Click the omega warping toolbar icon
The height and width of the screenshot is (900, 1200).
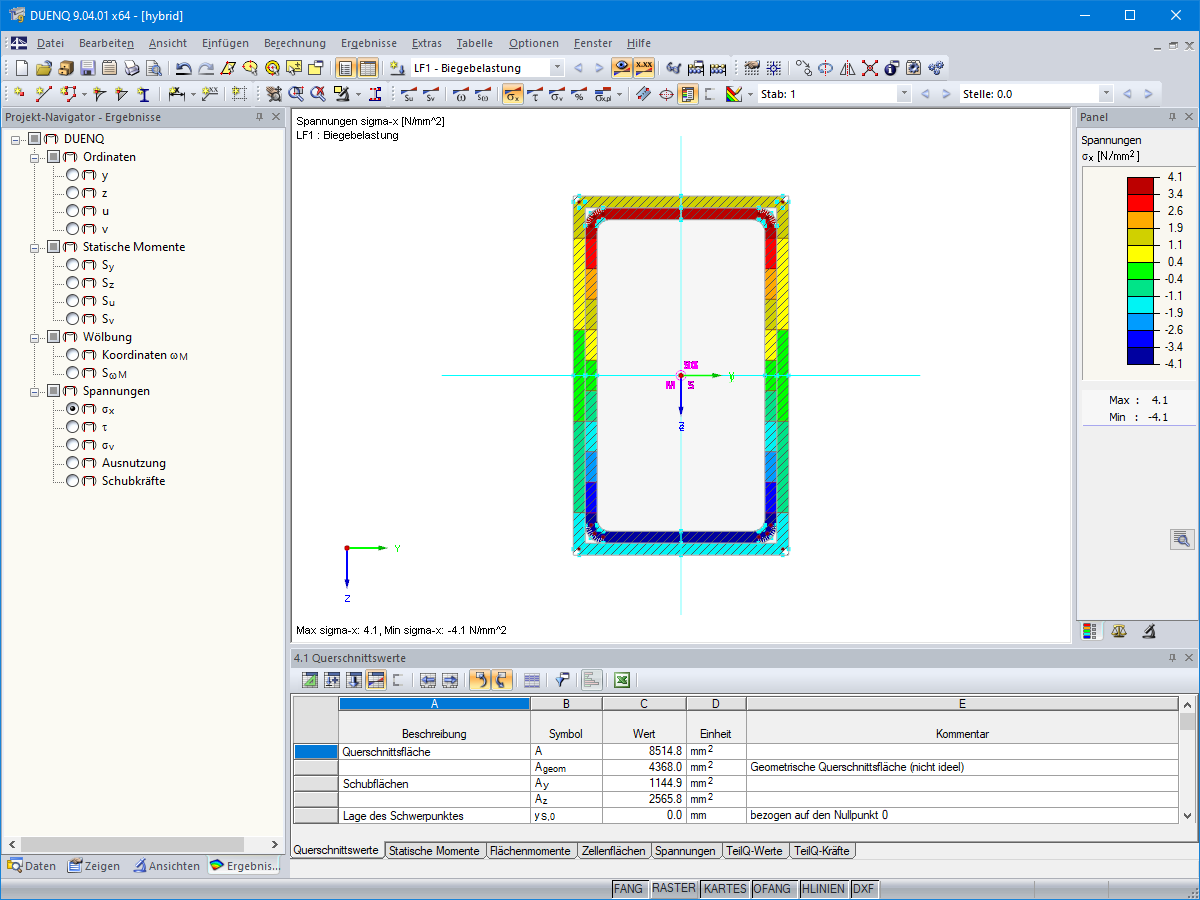pyautogui.click(x=460, y=94)
